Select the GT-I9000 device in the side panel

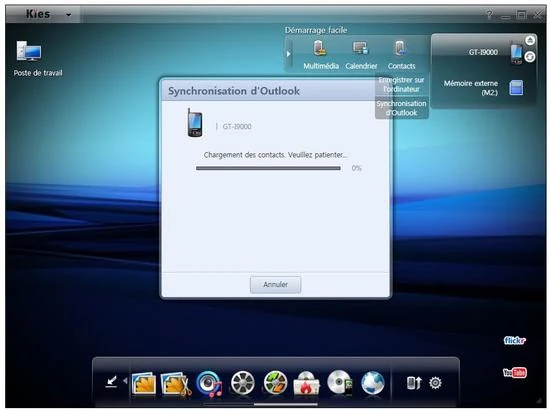pyautogui.click(x=483, y=52)
